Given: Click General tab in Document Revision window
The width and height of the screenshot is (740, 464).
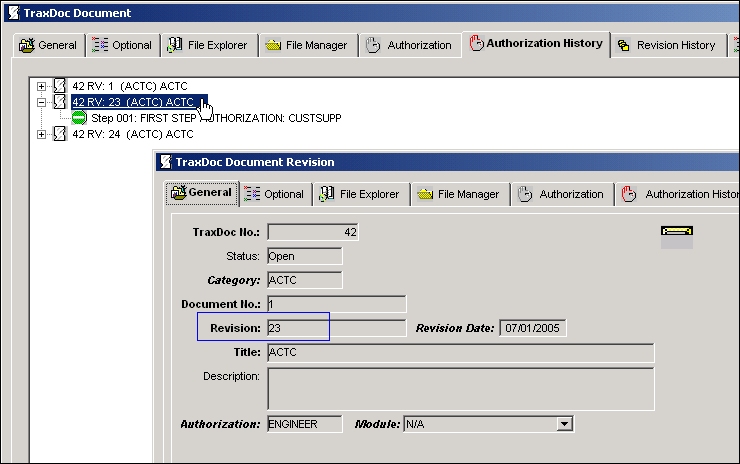Looking at the screenshot, I should click(x=202, y=193).
